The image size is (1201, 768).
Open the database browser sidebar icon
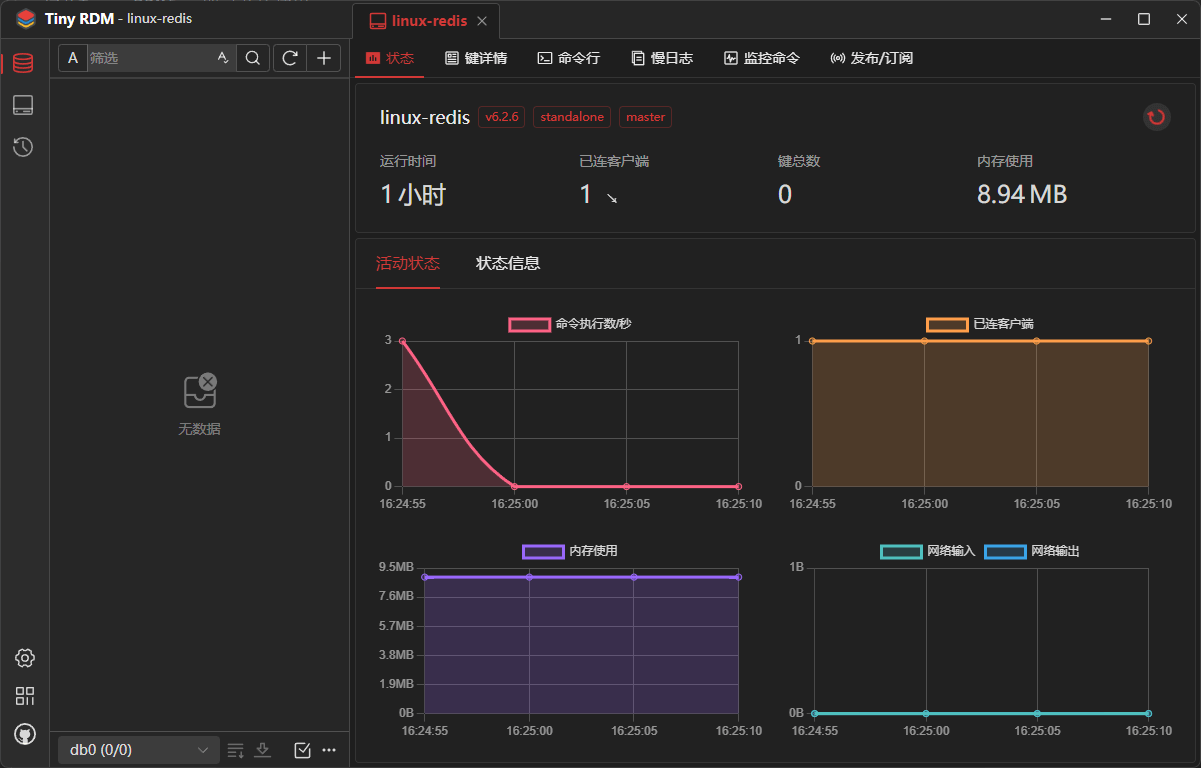(23, 63)
